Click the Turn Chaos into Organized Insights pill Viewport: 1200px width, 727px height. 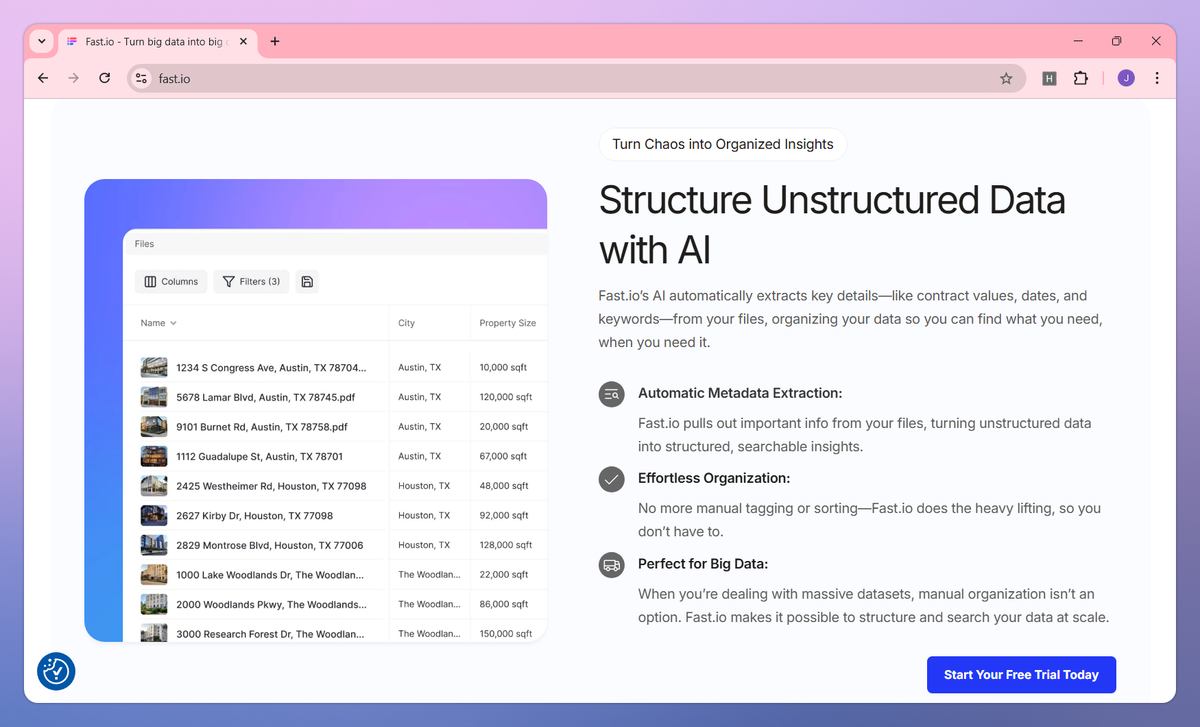point(723,144)
